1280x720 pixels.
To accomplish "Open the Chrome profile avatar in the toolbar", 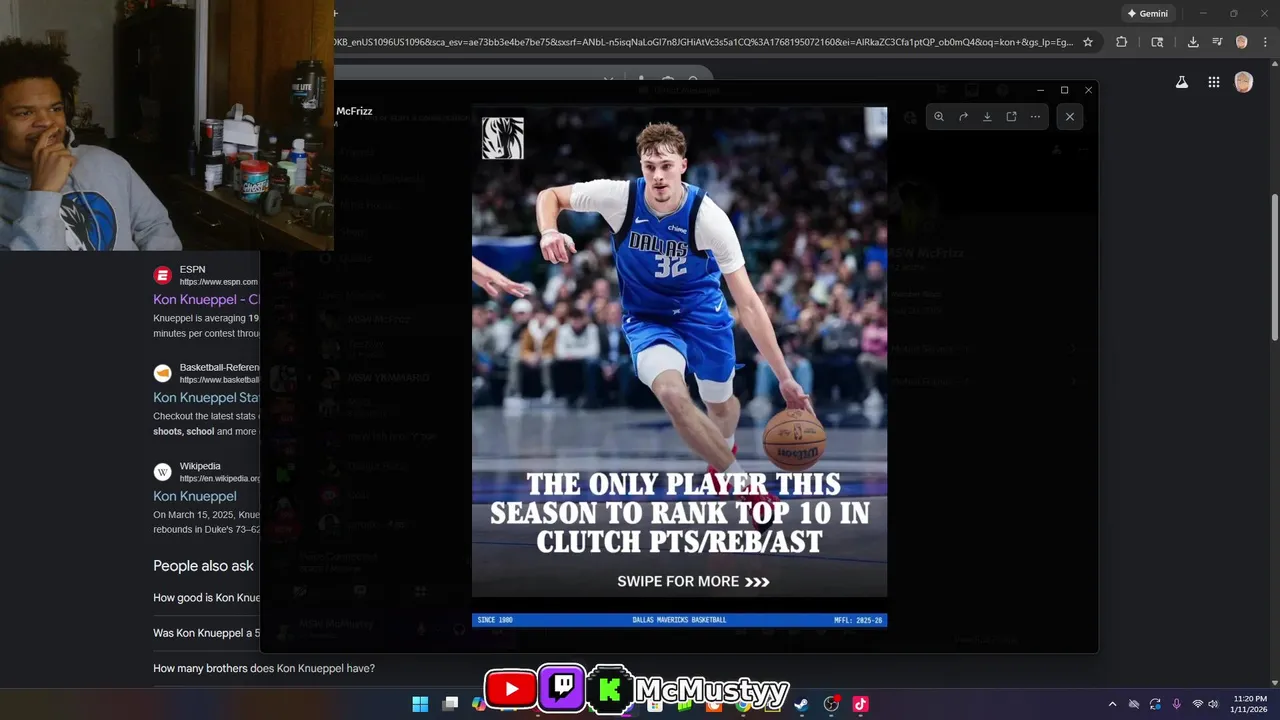I will [x=1241, y=42].
